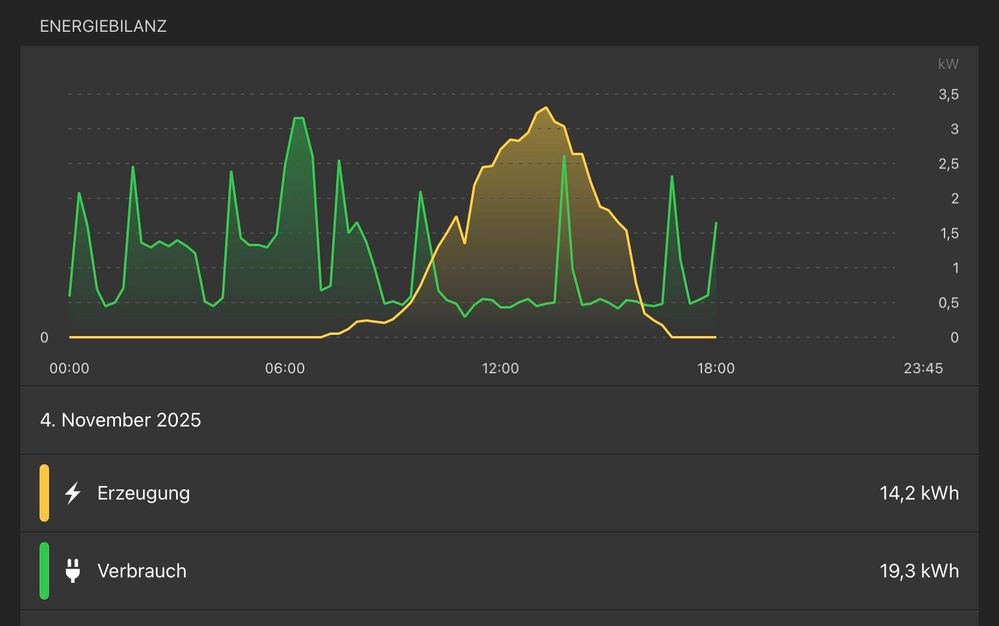Click the lightning bolt icon beside Erzeugung
This screenshot has height=626, width=999.
(x=72, y=493)
